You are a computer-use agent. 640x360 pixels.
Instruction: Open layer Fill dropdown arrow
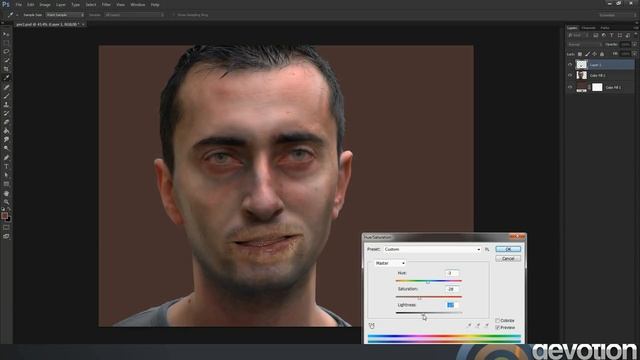(x=634, y=54)
